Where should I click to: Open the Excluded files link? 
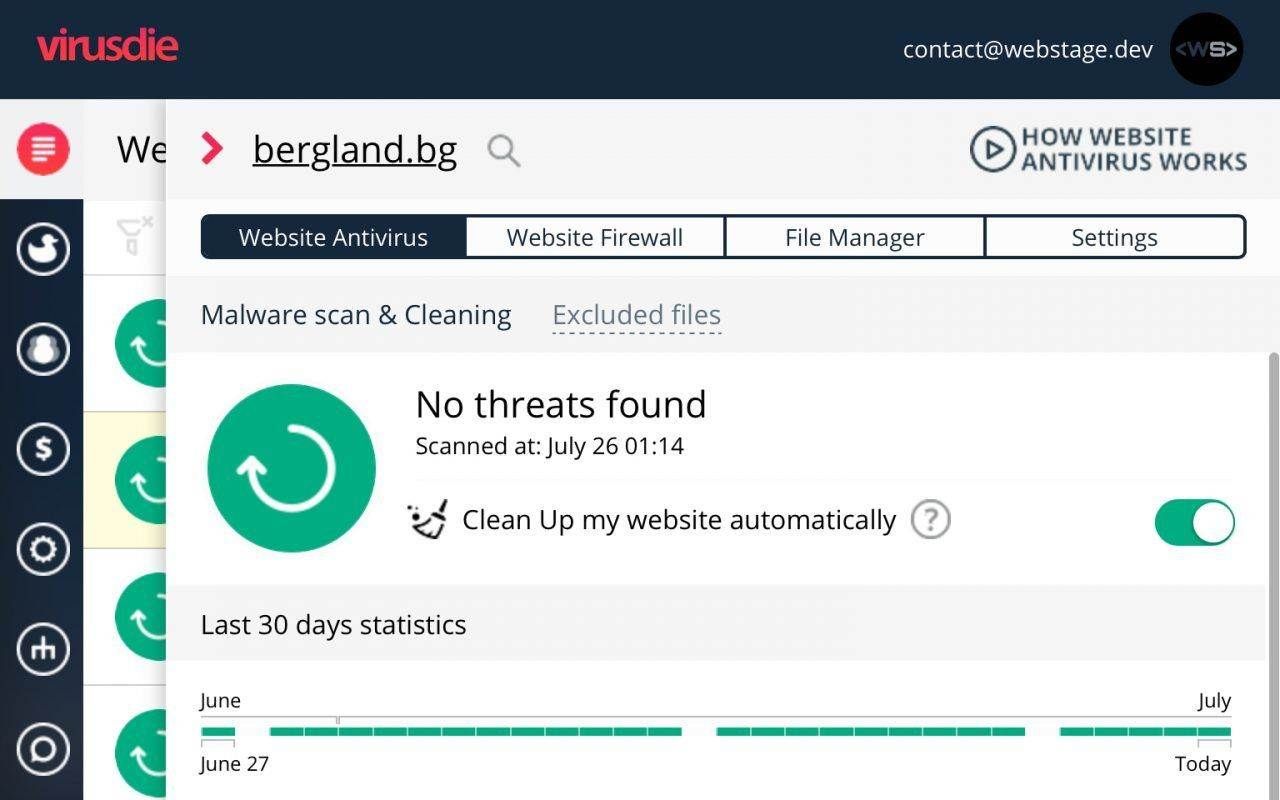637,315
